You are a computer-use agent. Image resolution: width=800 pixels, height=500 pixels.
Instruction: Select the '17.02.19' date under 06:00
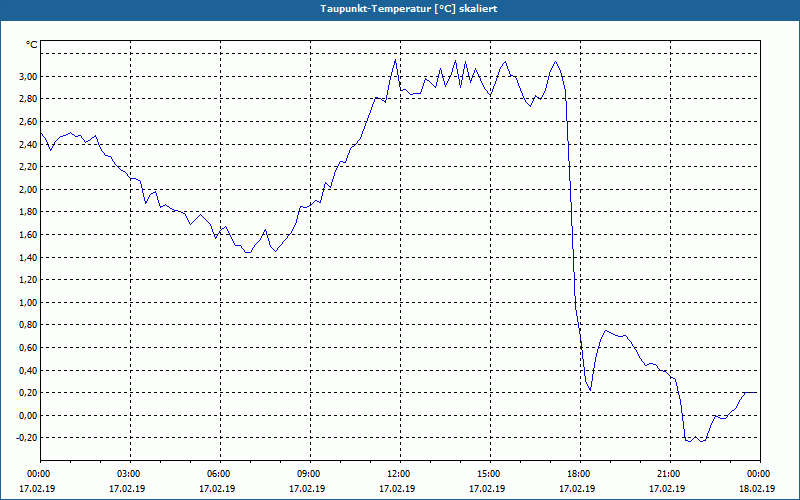tap(217, 489)
